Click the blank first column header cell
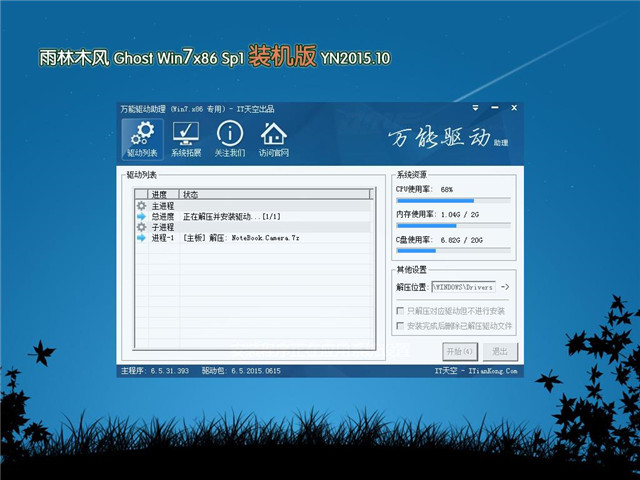 click(x=141, y=194)
